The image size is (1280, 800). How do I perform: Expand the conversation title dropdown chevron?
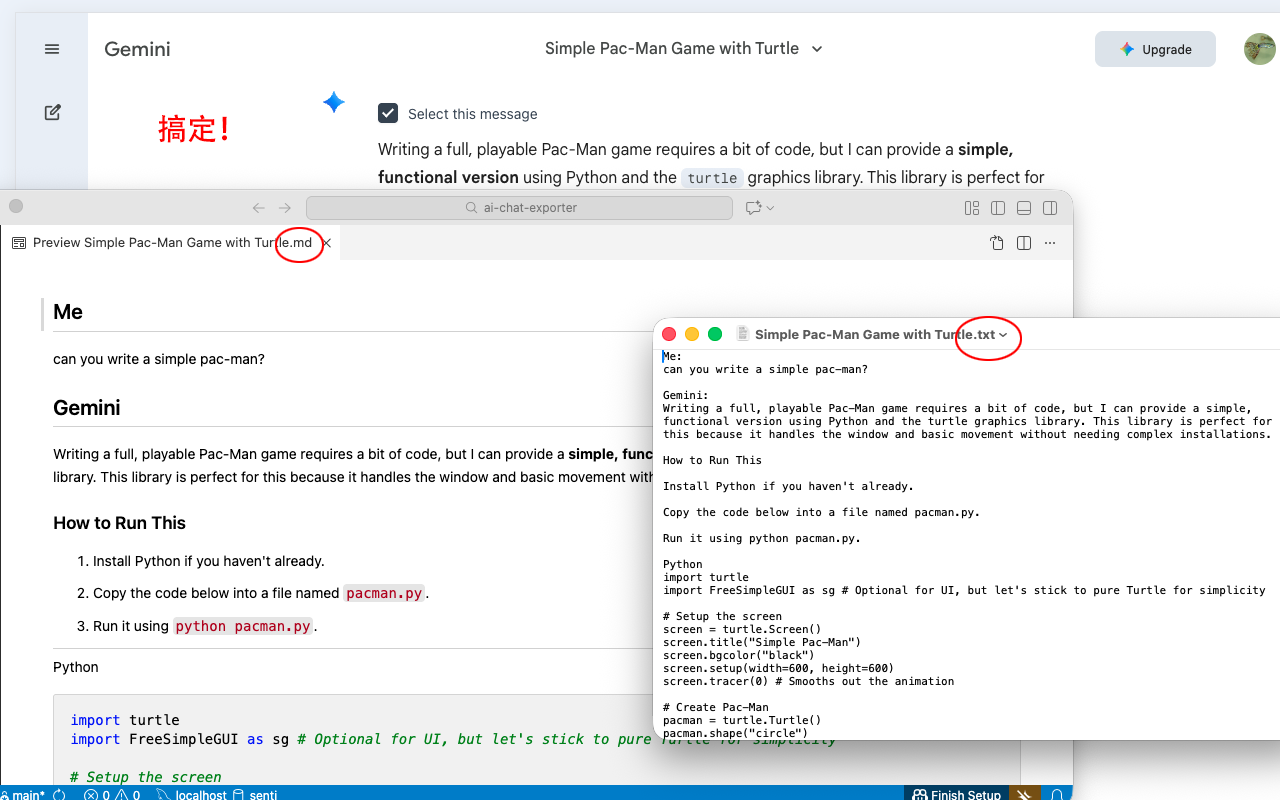click(x=817, y=49)
